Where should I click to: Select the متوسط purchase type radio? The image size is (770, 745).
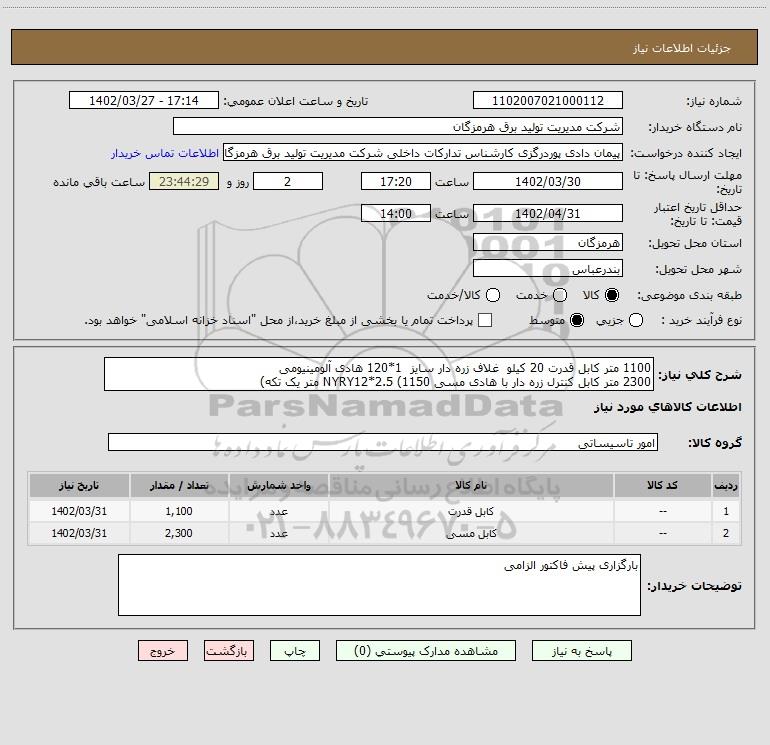click(577, 320)
